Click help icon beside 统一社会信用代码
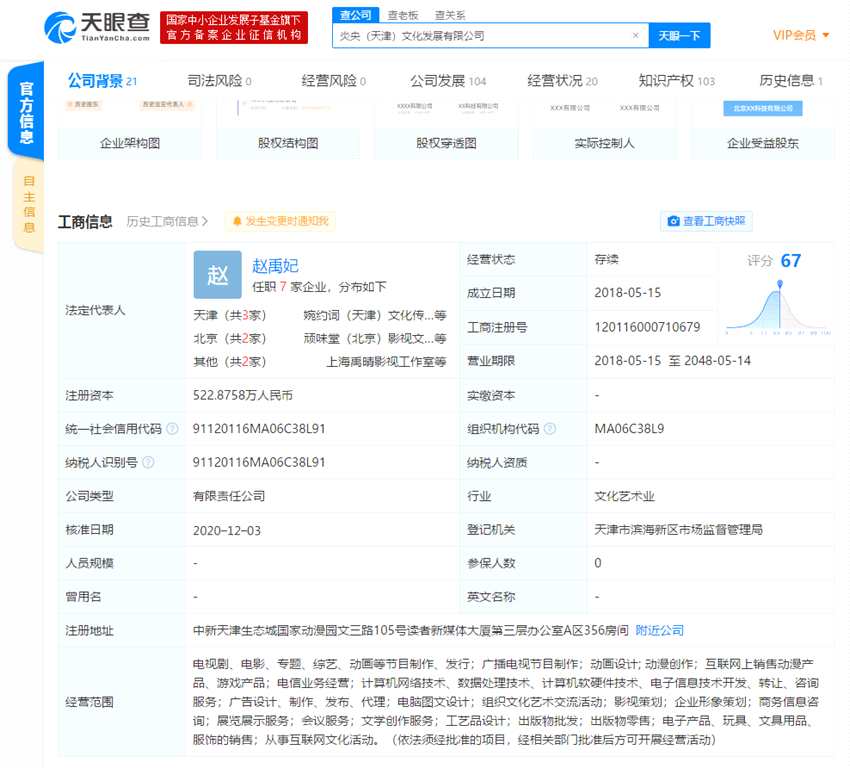Image resolution: width=850 pixels, height=768 pixels. 172,429
